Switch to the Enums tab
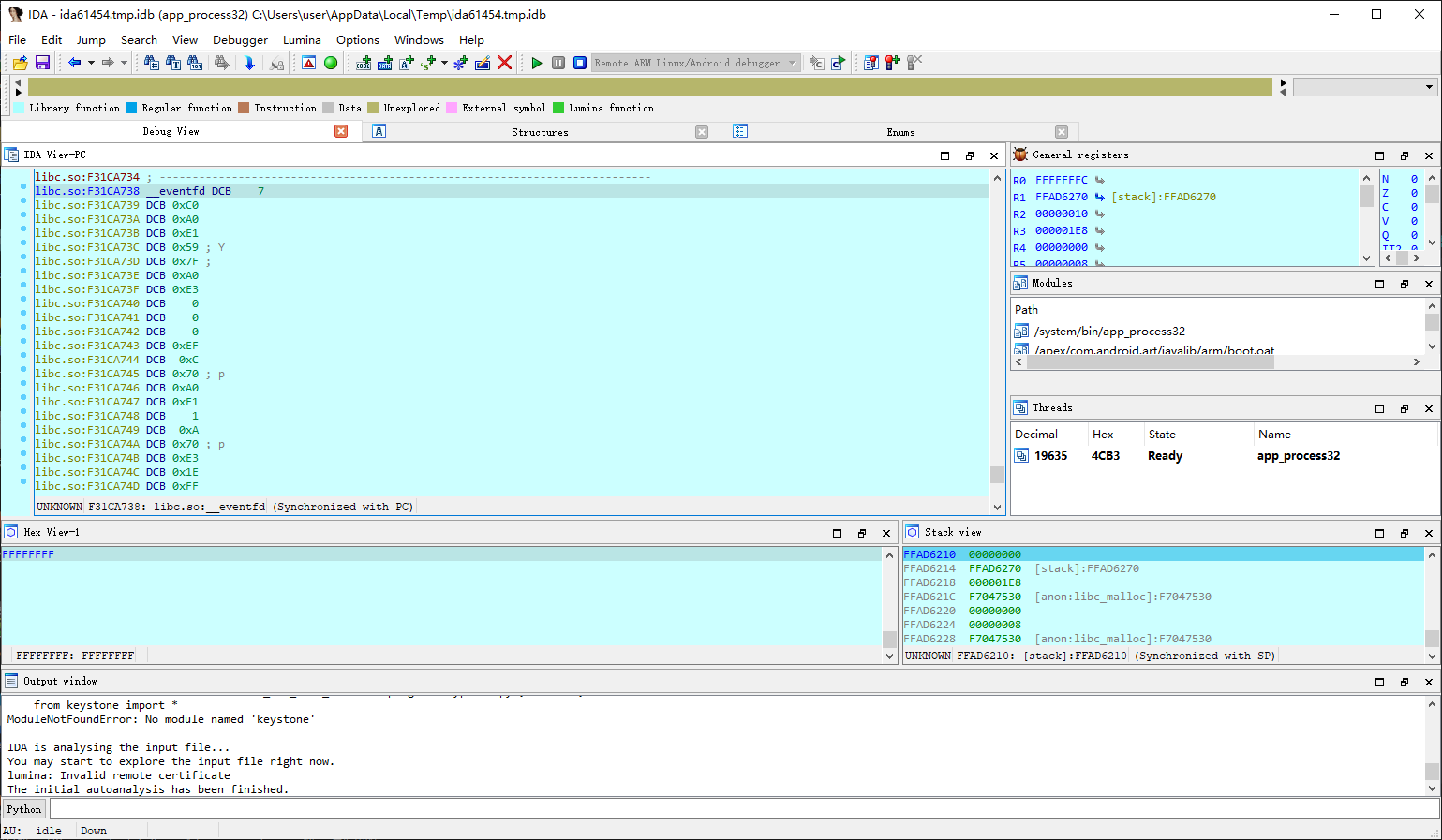Screen dimensions: 1442x840 point(900,132)
